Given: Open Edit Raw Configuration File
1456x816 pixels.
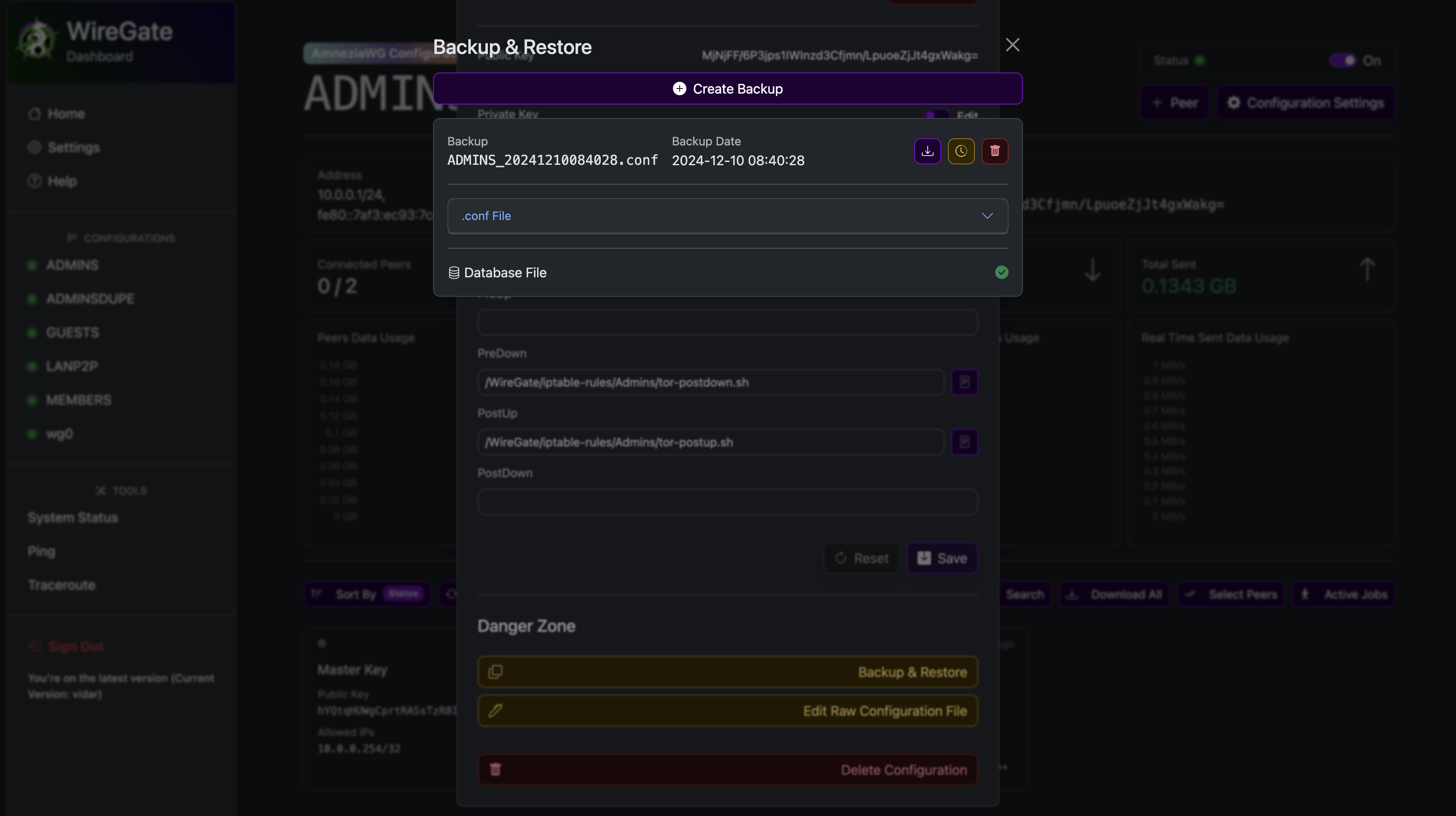Looking at the screenshot, I should tap(728, 711).
